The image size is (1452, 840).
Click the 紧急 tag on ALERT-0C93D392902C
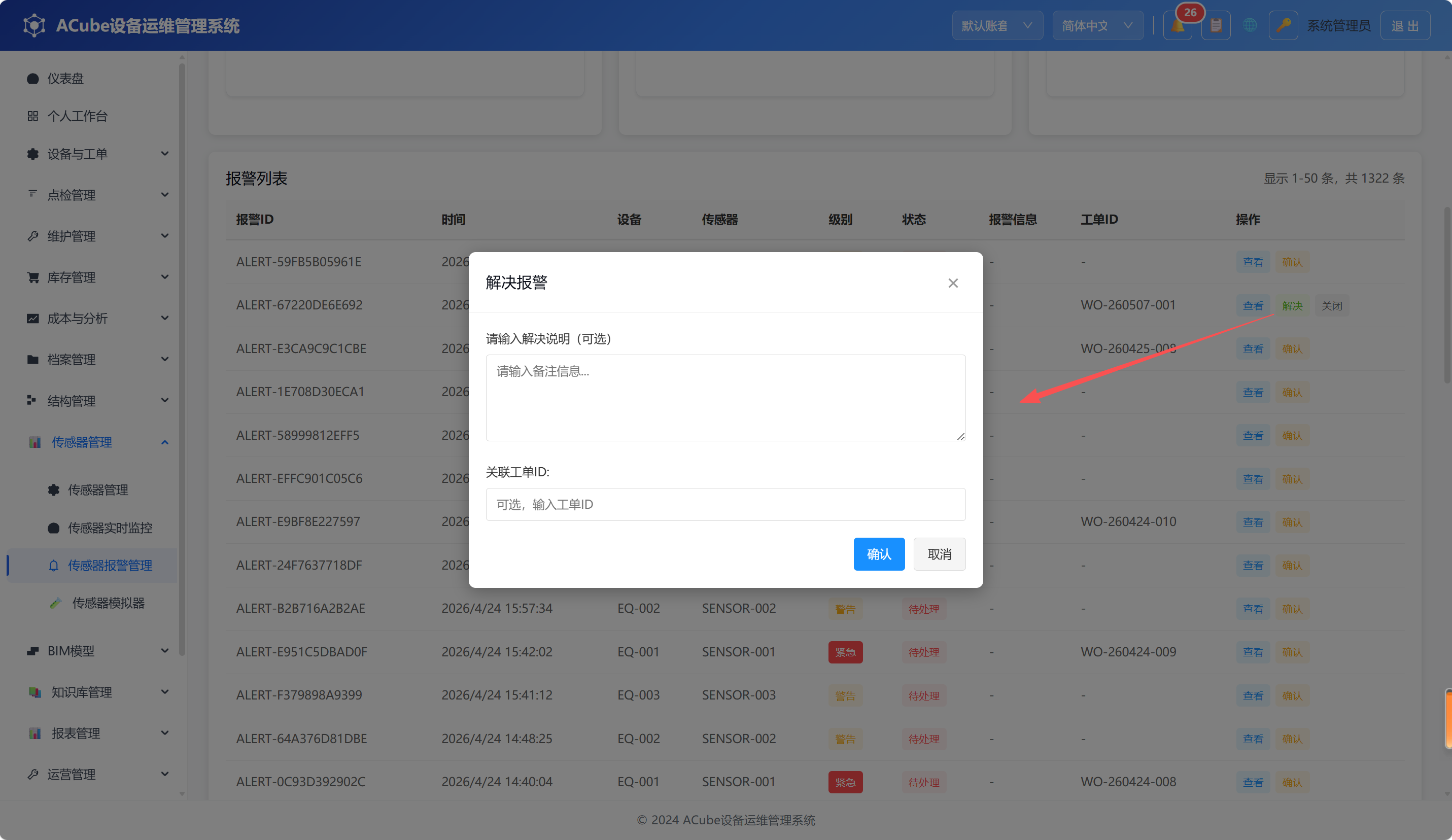[845, 782]
